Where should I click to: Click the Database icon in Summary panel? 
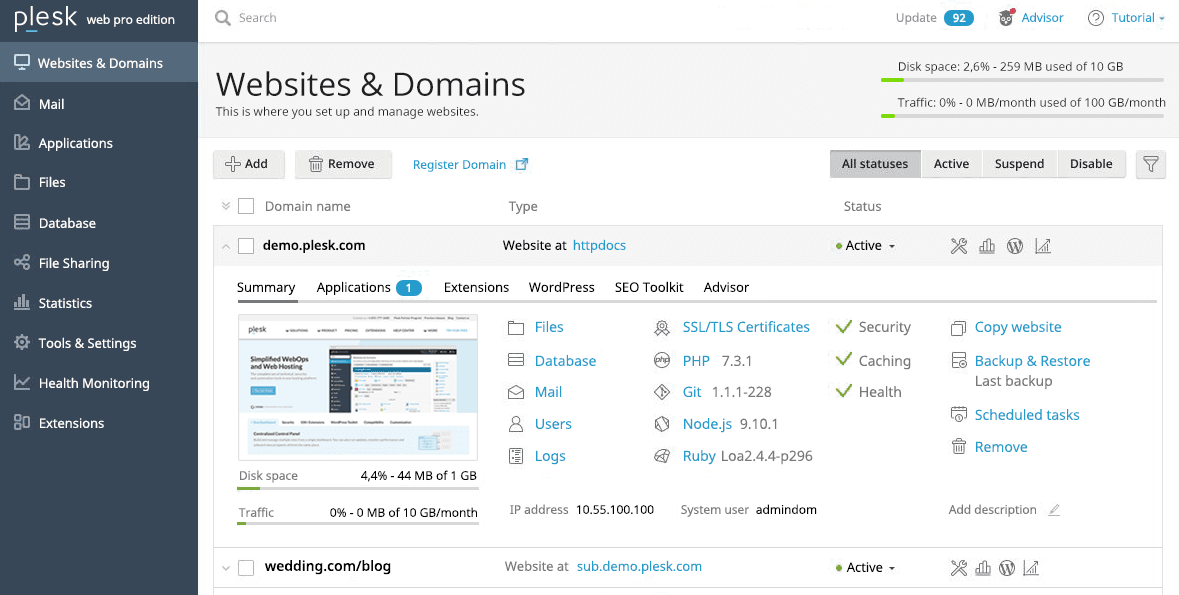516,360
